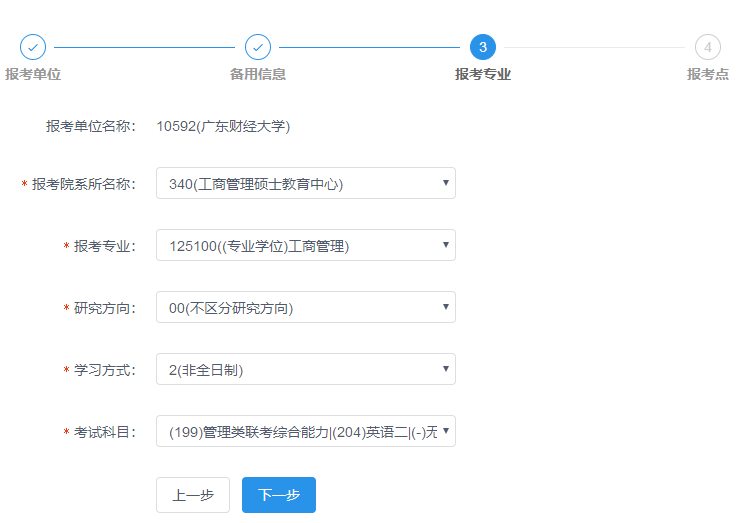Open the 报考专业 dropdown showing 125100
The width and height of the screenshot is (749, 523).
click(x=305, y=246)
